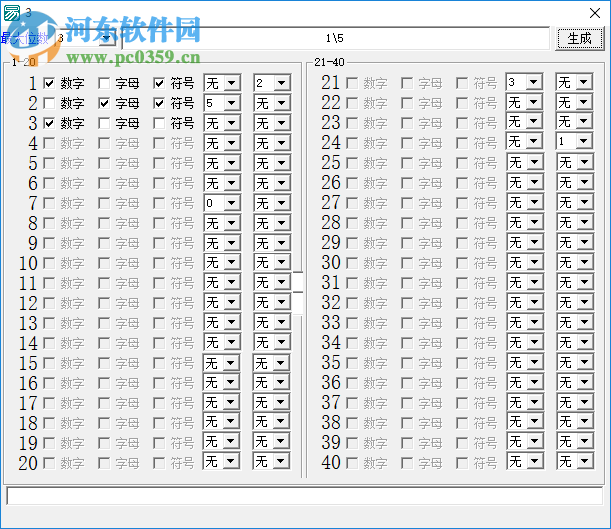
Task: Toggle 数字 checkbox in row 20
Action: click(49, 463)
